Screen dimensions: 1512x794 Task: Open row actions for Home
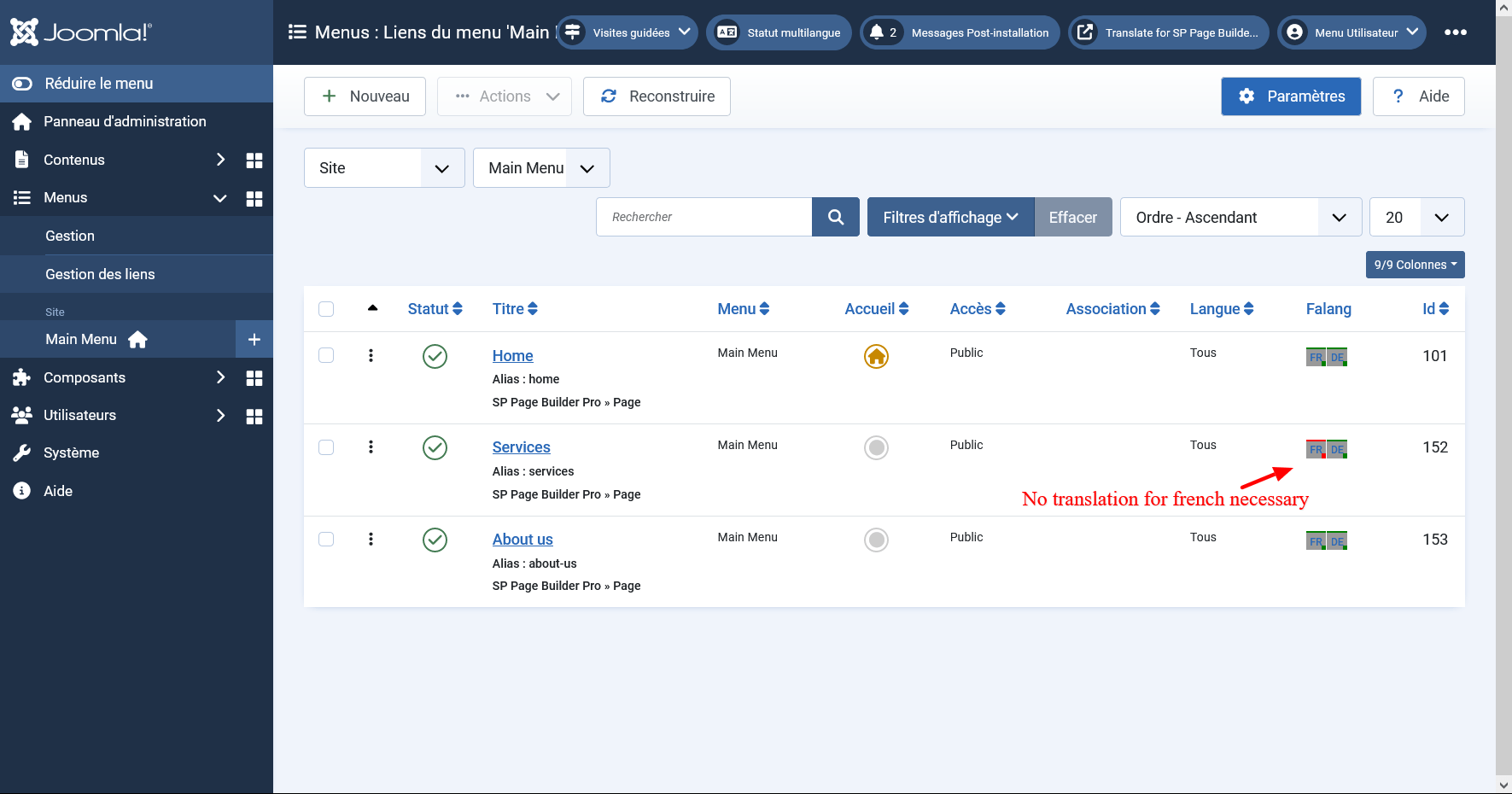coord(371,355)
